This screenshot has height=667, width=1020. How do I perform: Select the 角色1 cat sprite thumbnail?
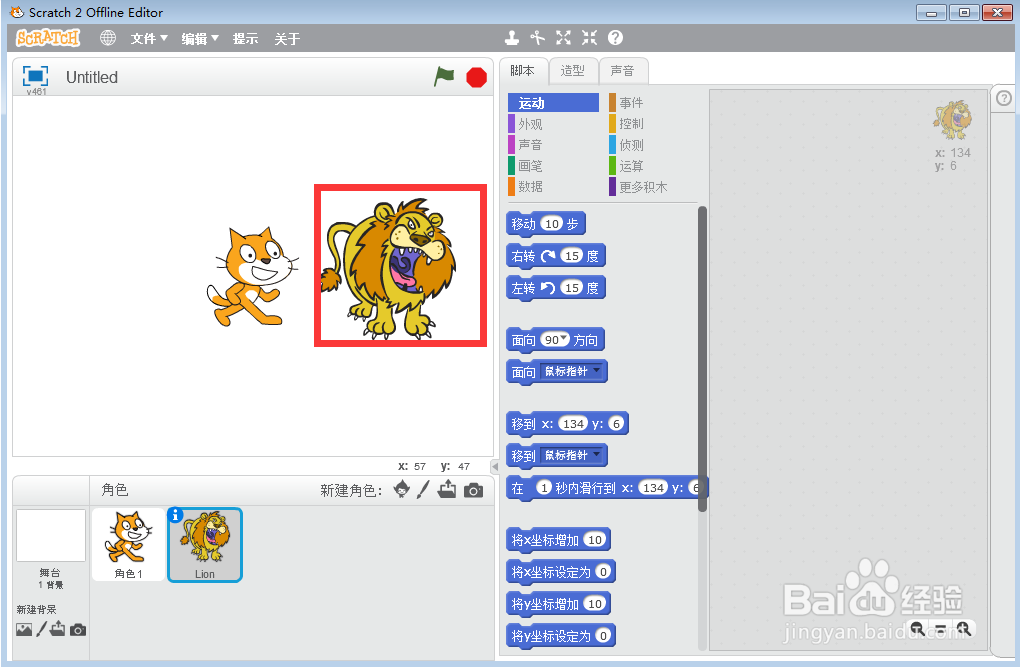click(x=128, y=544)
